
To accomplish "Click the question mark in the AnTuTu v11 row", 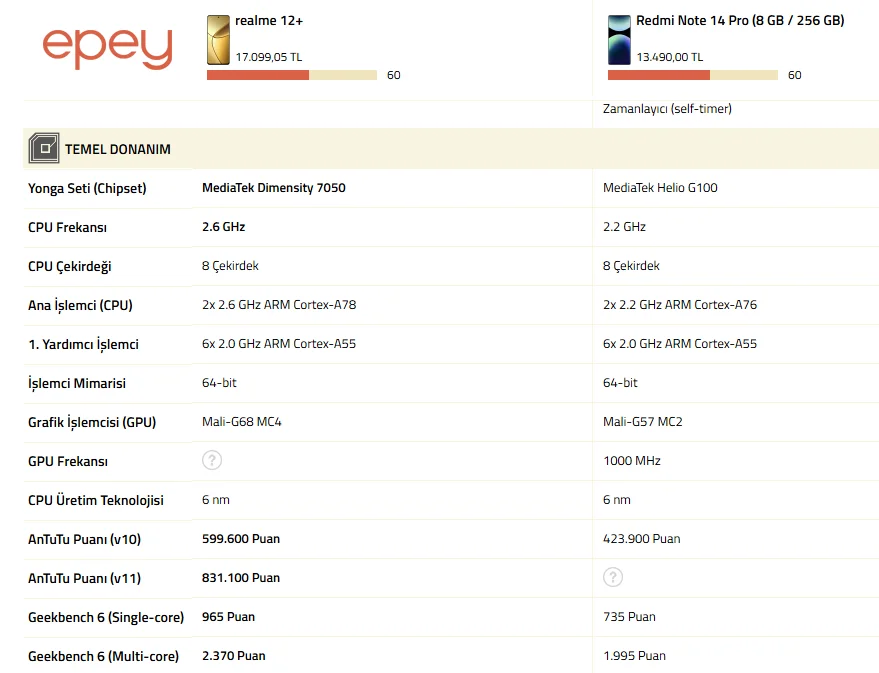I will [613, 577].
